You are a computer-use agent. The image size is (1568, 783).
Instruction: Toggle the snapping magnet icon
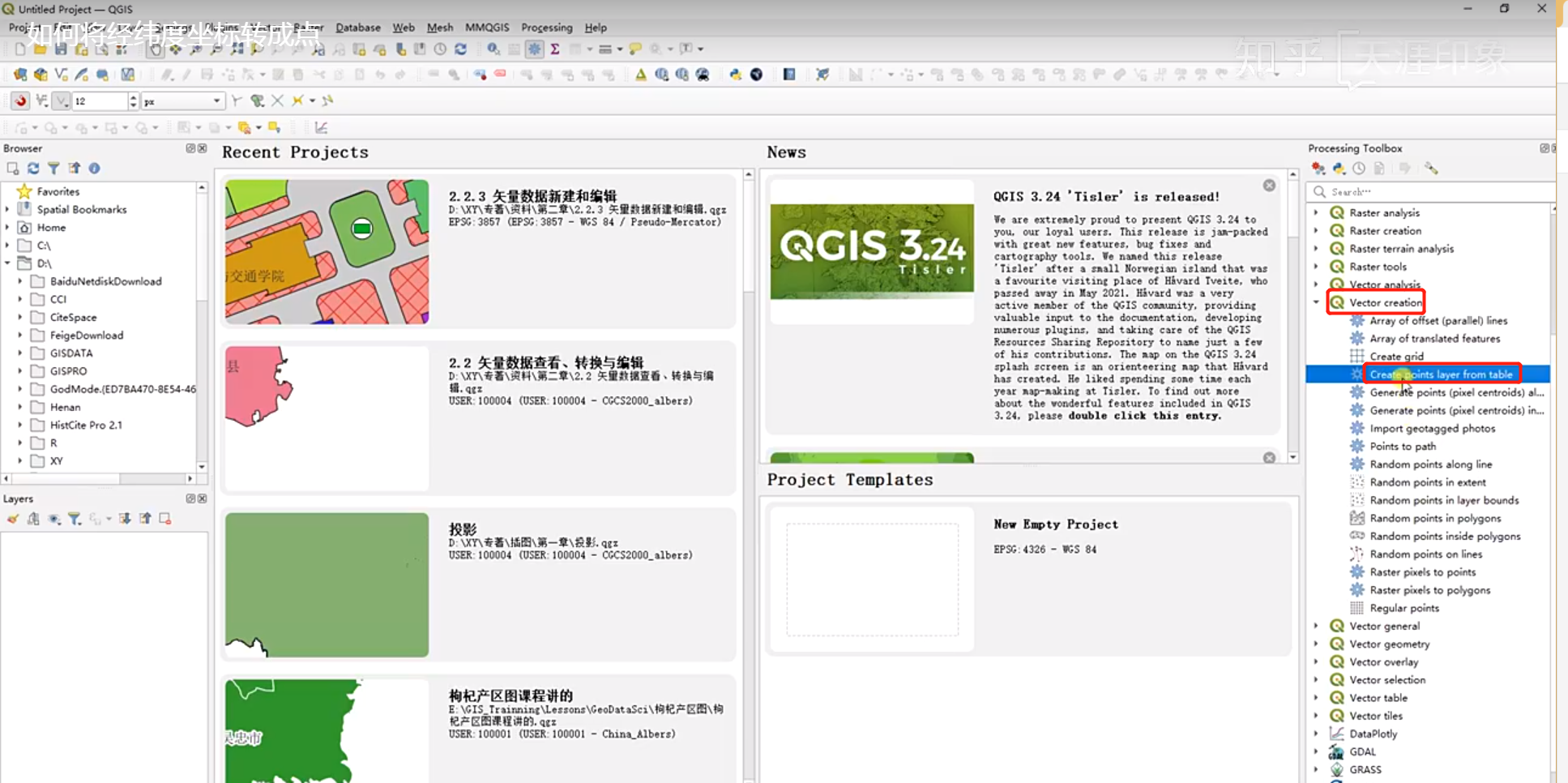coord(20,101)
